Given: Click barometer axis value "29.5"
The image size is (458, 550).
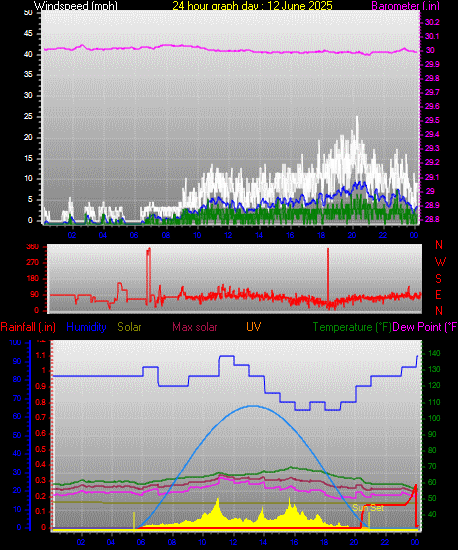Looking at the screenshot, I should (x=432, y=120).
